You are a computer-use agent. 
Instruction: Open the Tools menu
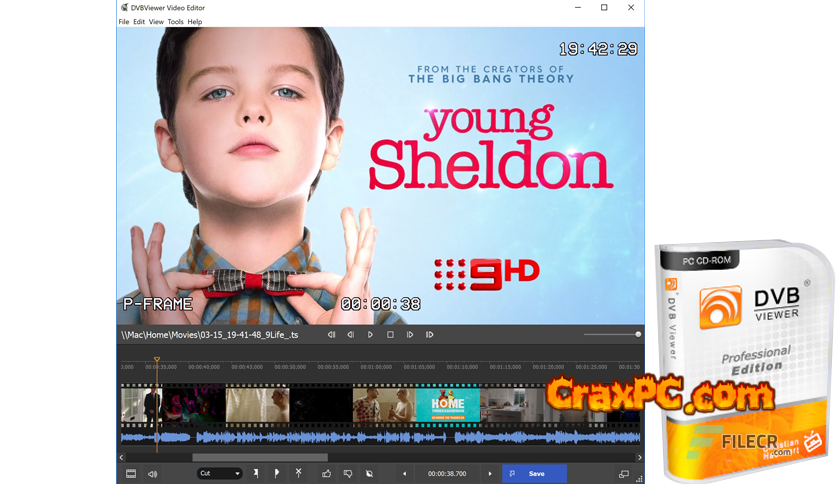pos(175,22)
